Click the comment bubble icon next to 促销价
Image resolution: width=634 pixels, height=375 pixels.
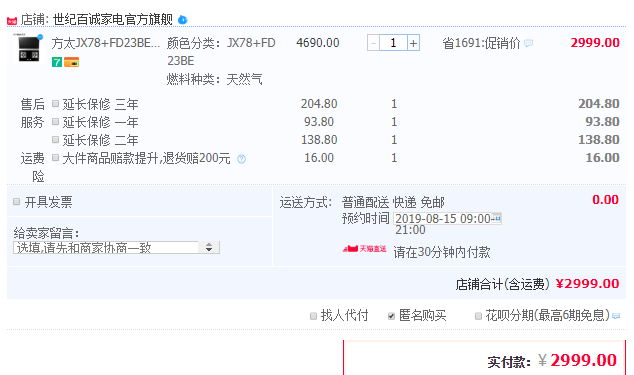click(528, 43)
